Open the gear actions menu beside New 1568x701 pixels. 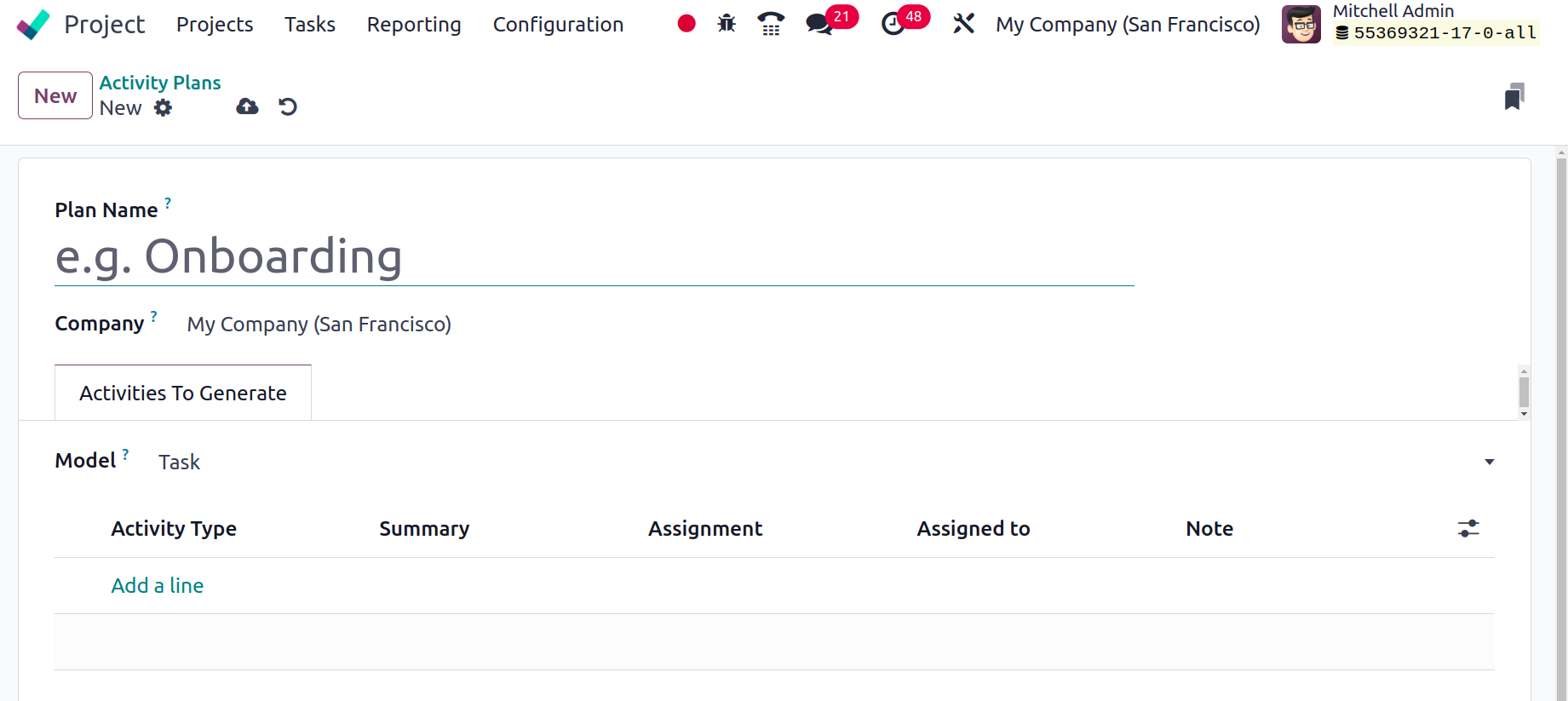coord(163,107)
